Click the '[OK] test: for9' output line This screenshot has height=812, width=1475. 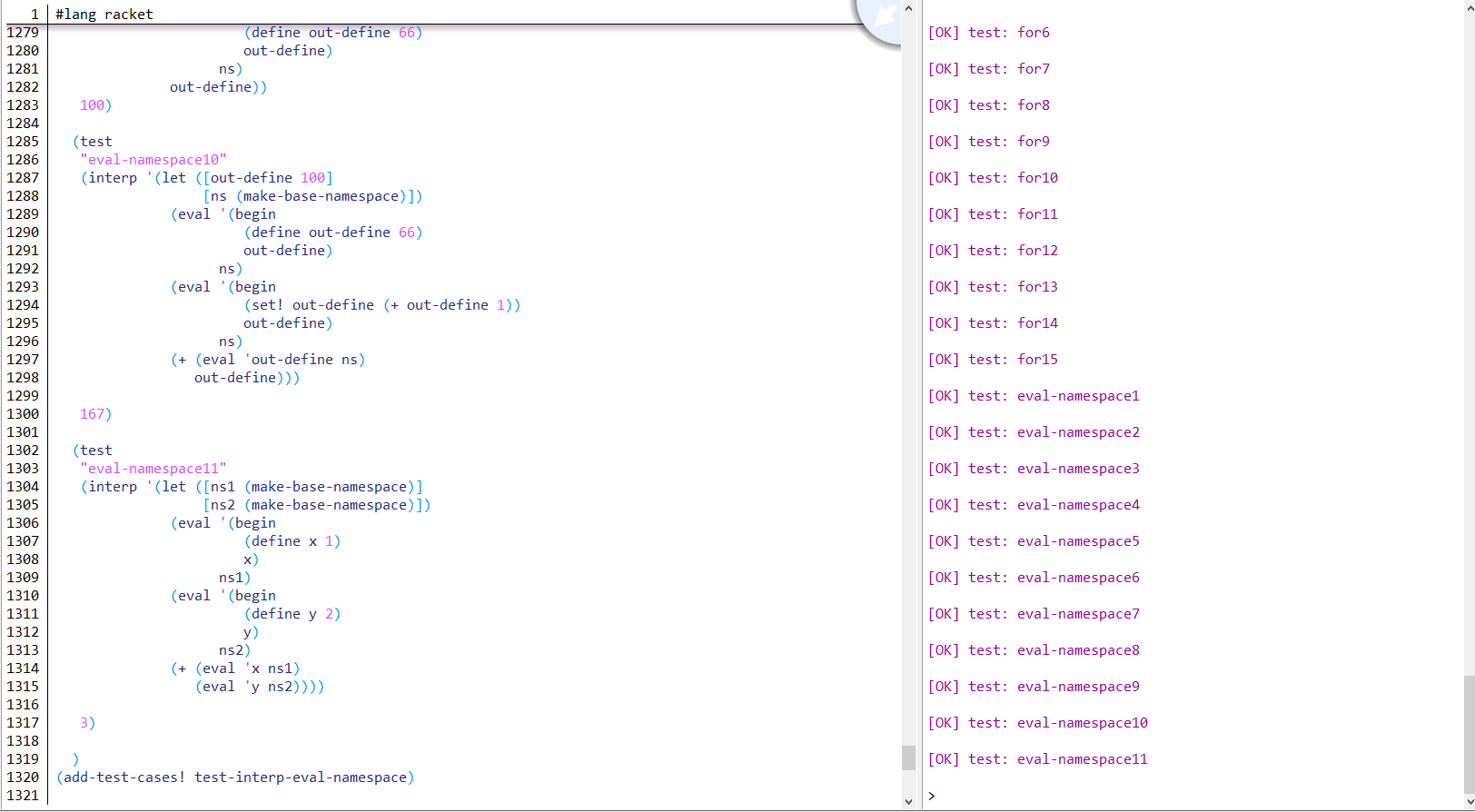click(988, 142)
